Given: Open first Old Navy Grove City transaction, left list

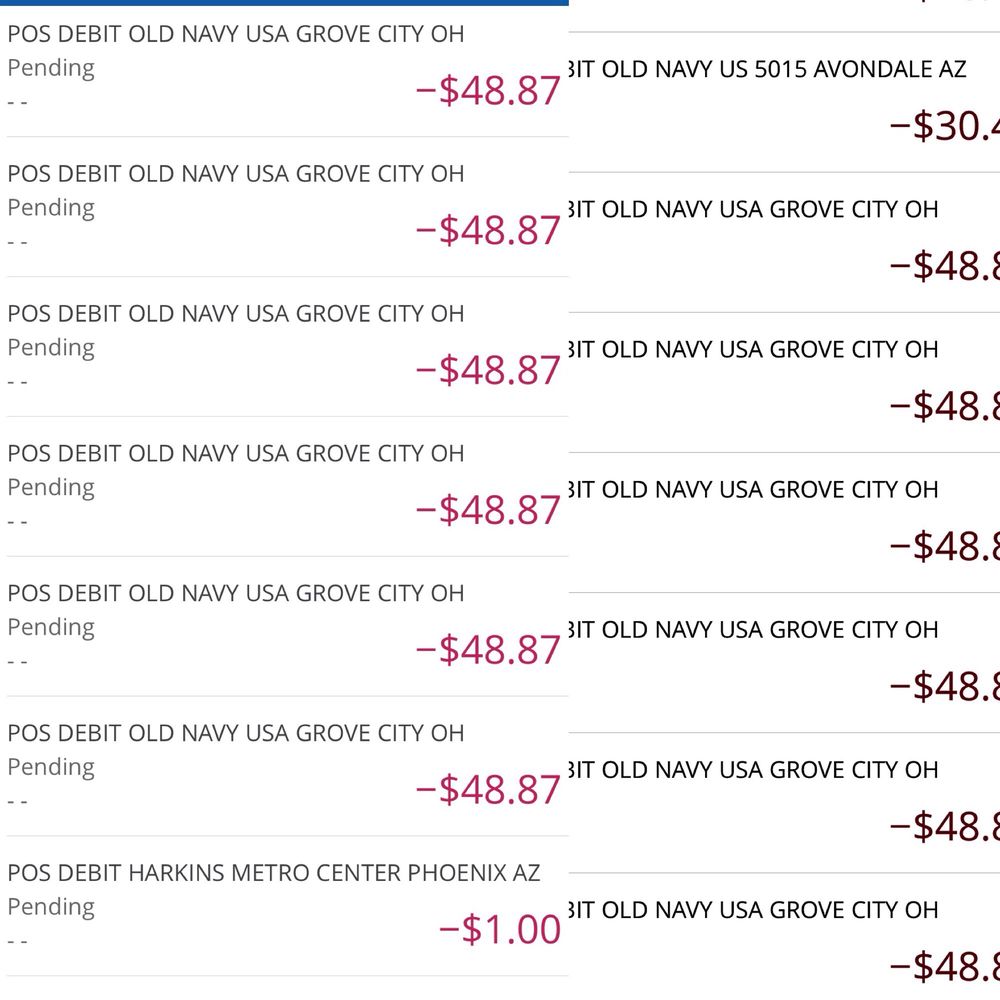Looking at the screenshot, I should coord(235,34).
